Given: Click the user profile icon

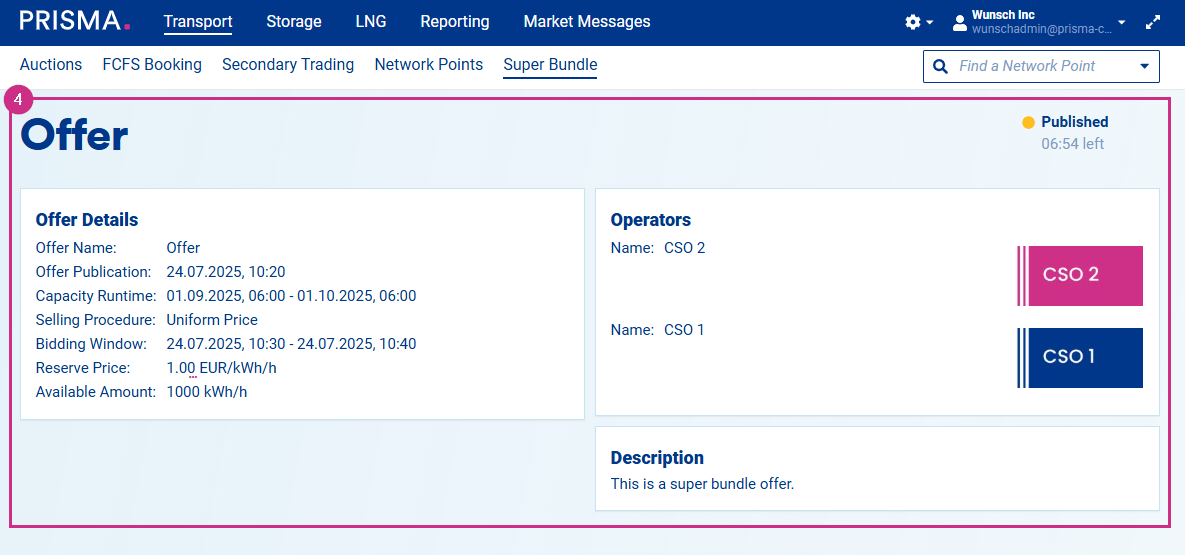Looking at the screenshot, I should (960, 22).
